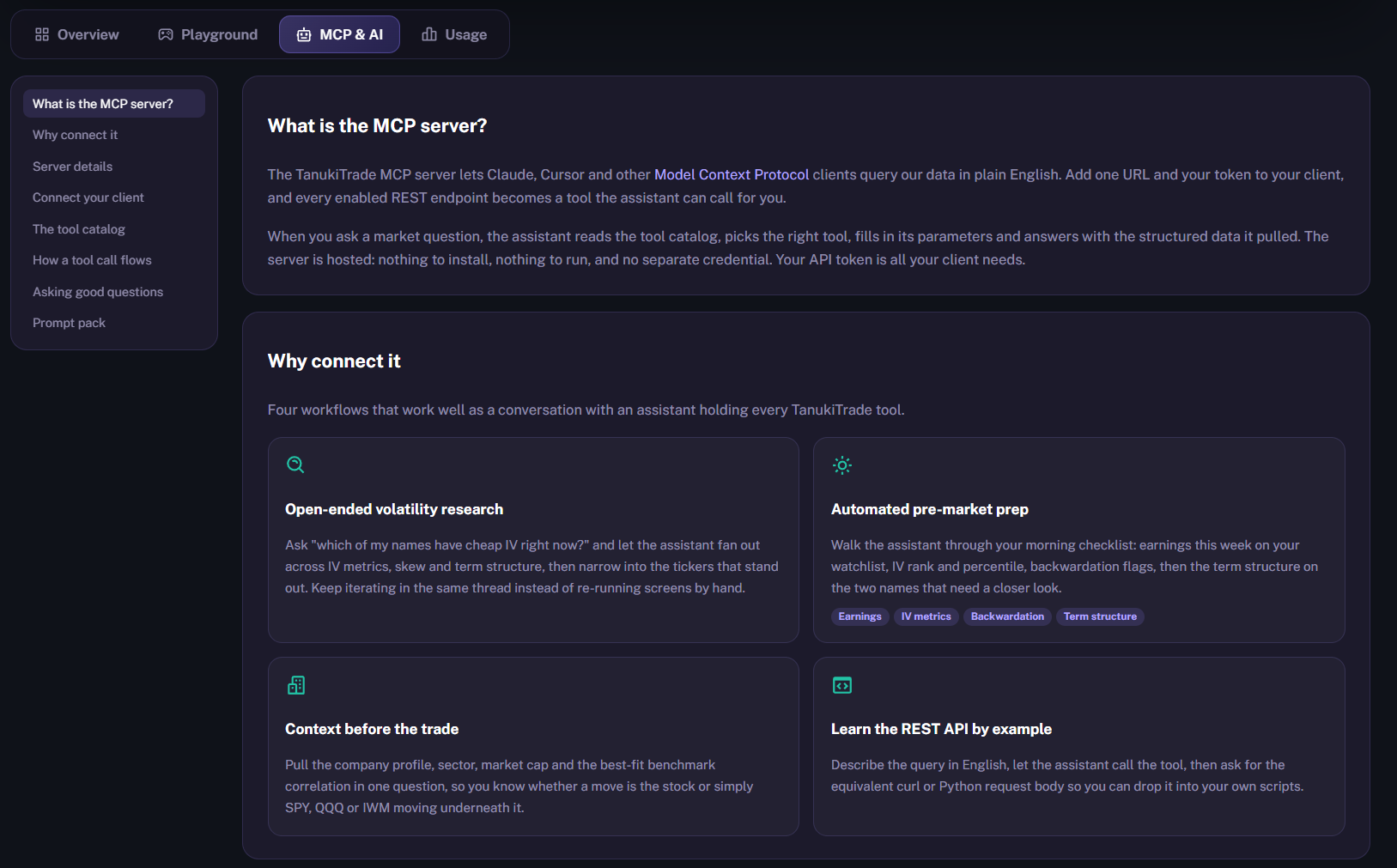
Task: Jump to Asking good questions
Action: tap(114, 292)
